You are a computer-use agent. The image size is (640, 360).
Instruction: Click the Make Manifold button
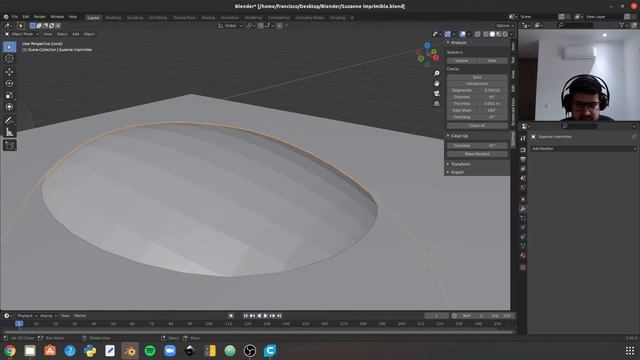pos(477,154)
